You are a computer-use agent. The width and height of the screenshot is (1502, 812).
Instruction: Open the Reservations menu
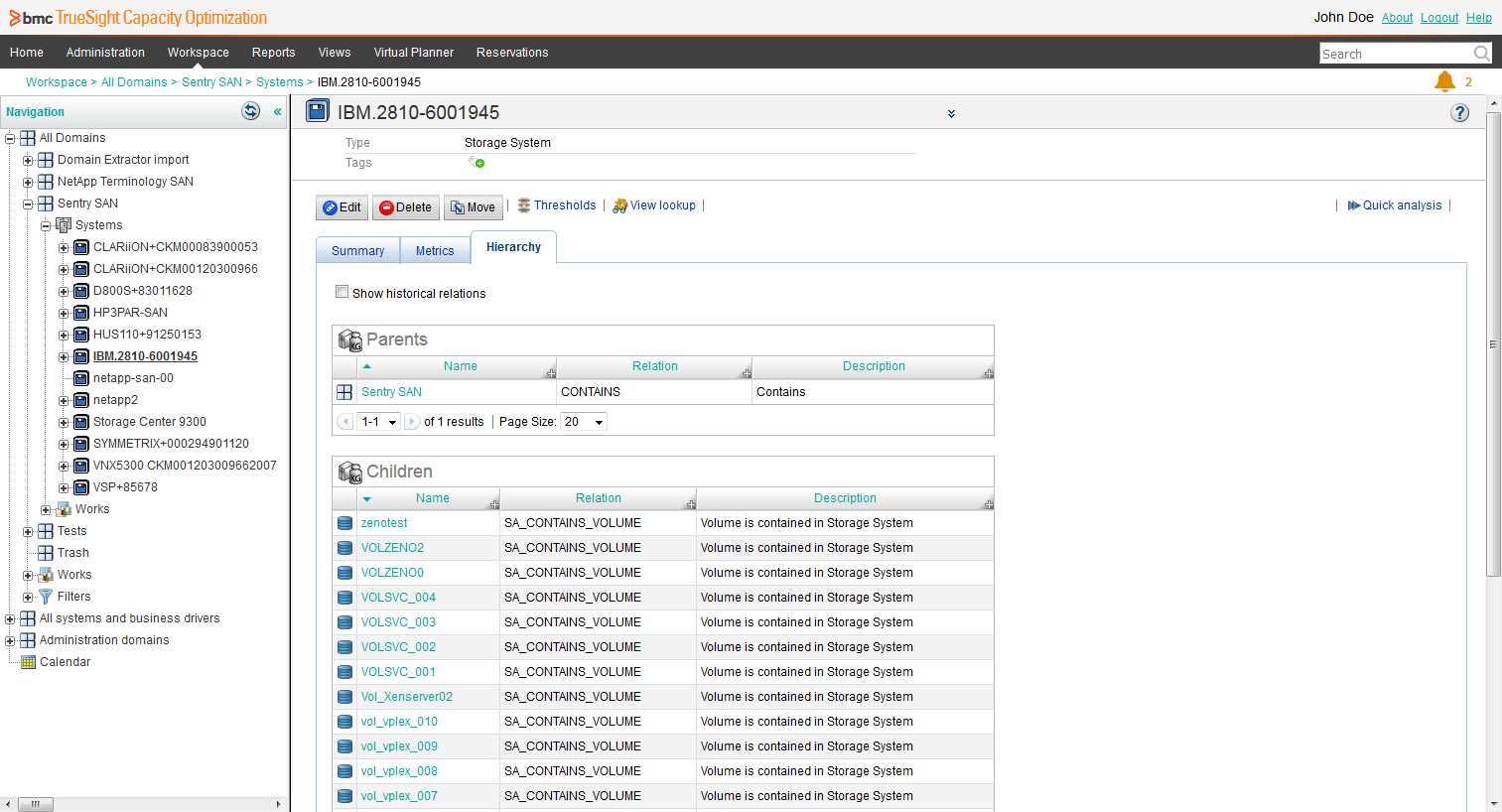coord(512,53)
